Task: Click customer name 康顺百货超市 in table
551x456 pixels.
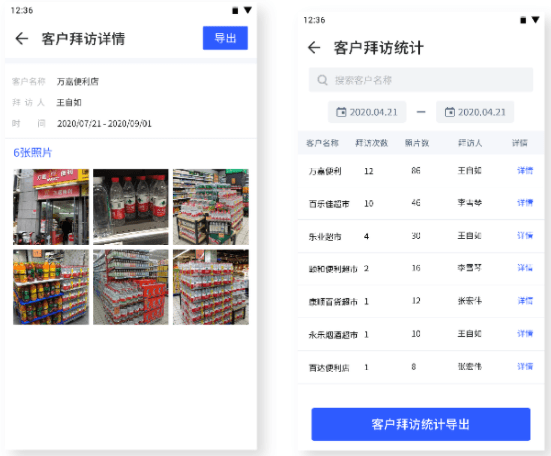Action: point(333,302)
